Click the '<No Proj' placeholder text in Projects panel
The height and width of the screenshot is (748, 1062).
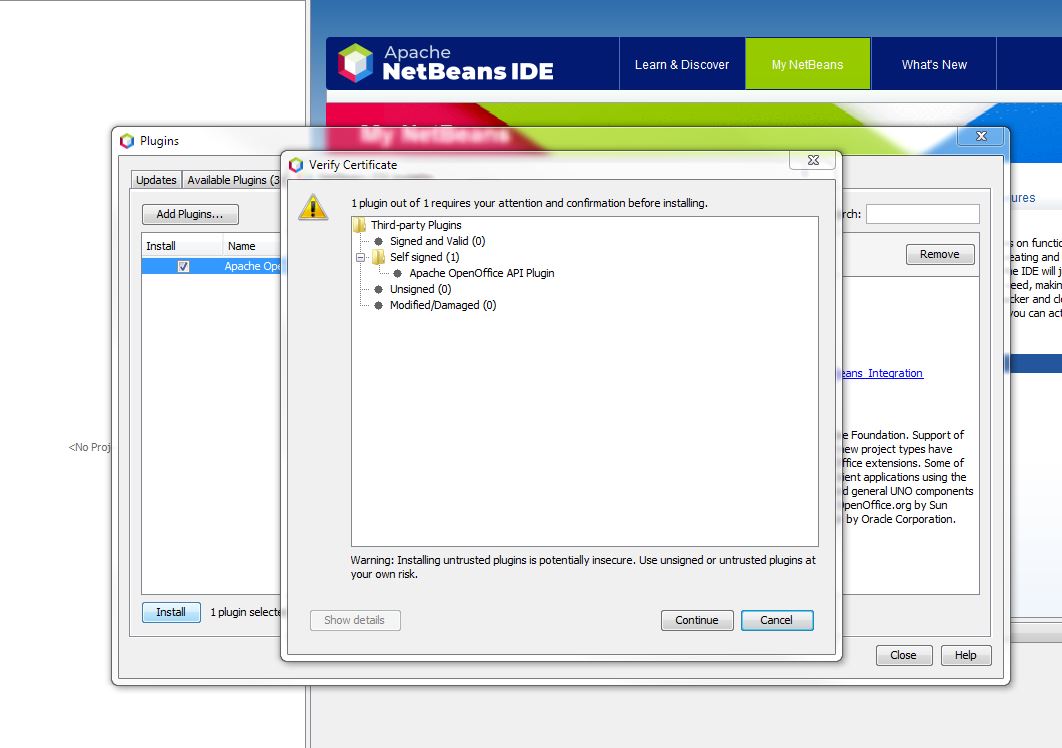(90, 446)
